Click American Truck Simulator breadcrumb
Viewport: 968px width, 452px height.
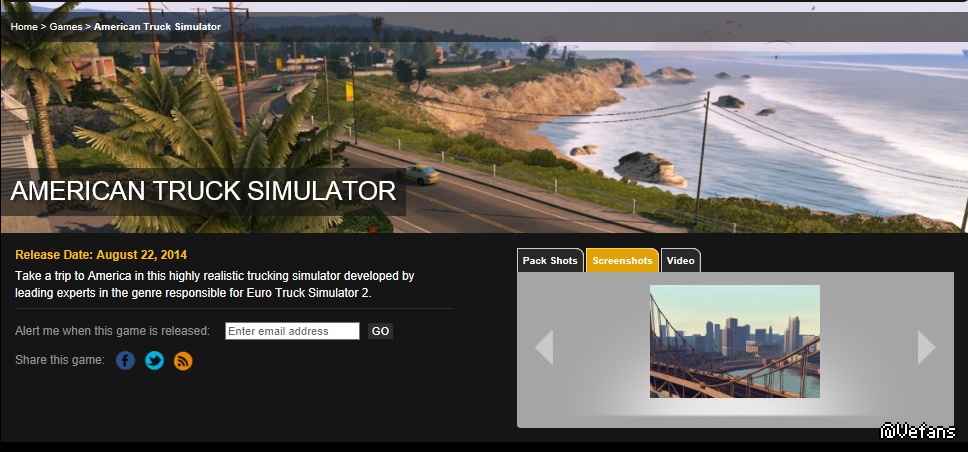[157, 27]
